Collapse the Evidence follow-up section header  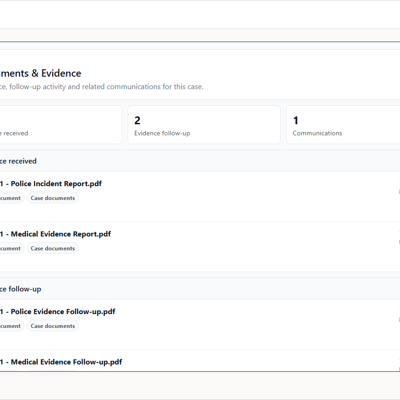pos(200,289)
